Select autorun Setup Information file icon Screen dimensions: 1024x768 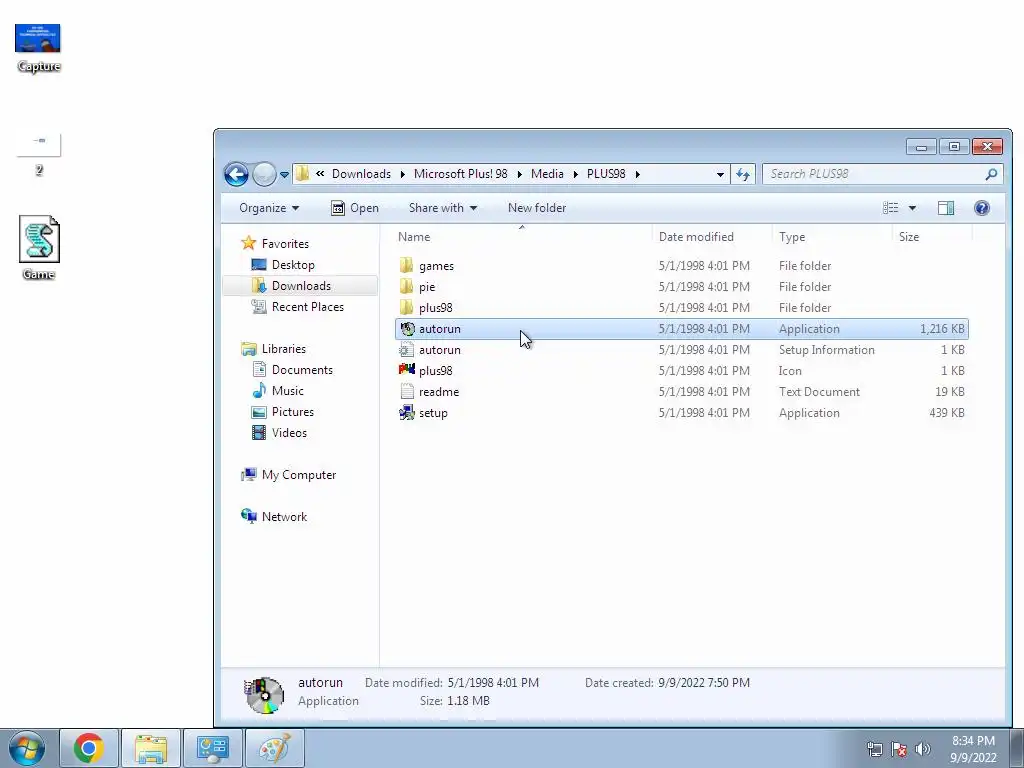tap(407, 349)
